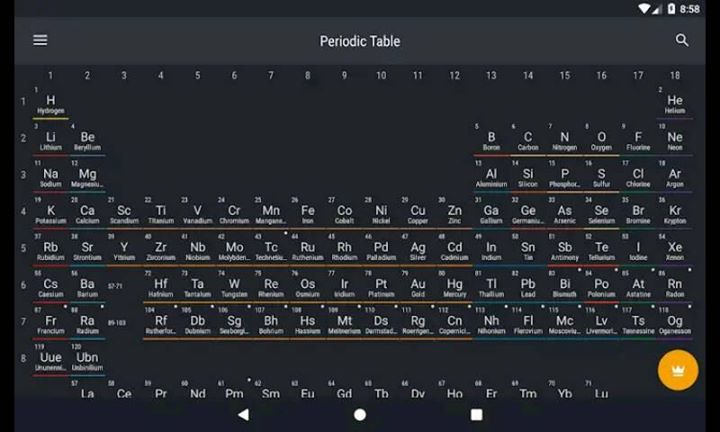Image resolution: width=720 pixels, height=432 pixels.
Task: Open the Oxygen element details
Action: 601,140
